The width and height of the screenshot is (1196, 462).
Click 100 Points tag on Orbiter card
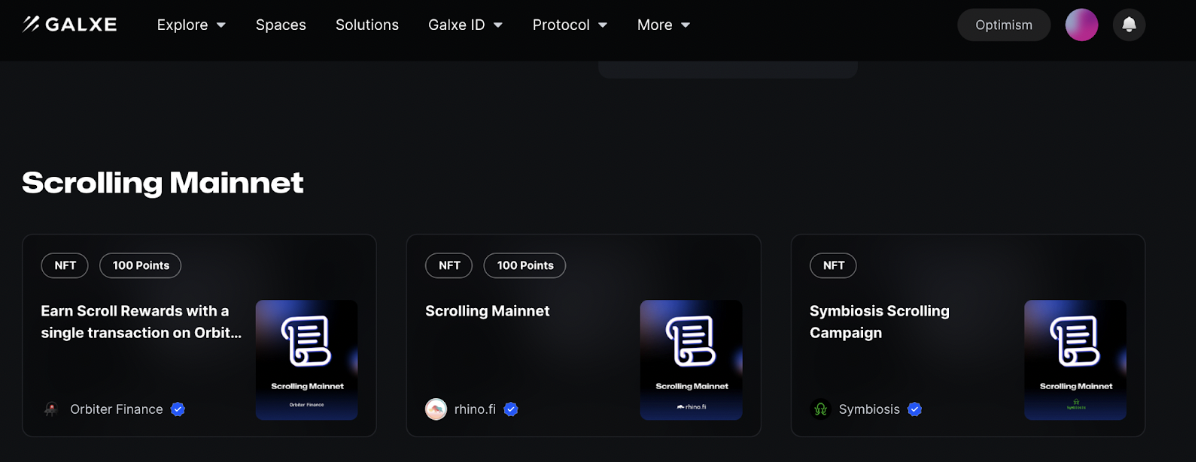(140, 265)
